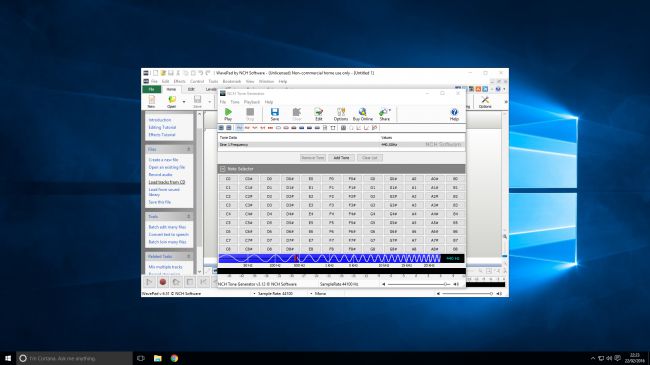Open the Playback menu in Tone Generator
650x365 pixels.
tap(252, 102)
